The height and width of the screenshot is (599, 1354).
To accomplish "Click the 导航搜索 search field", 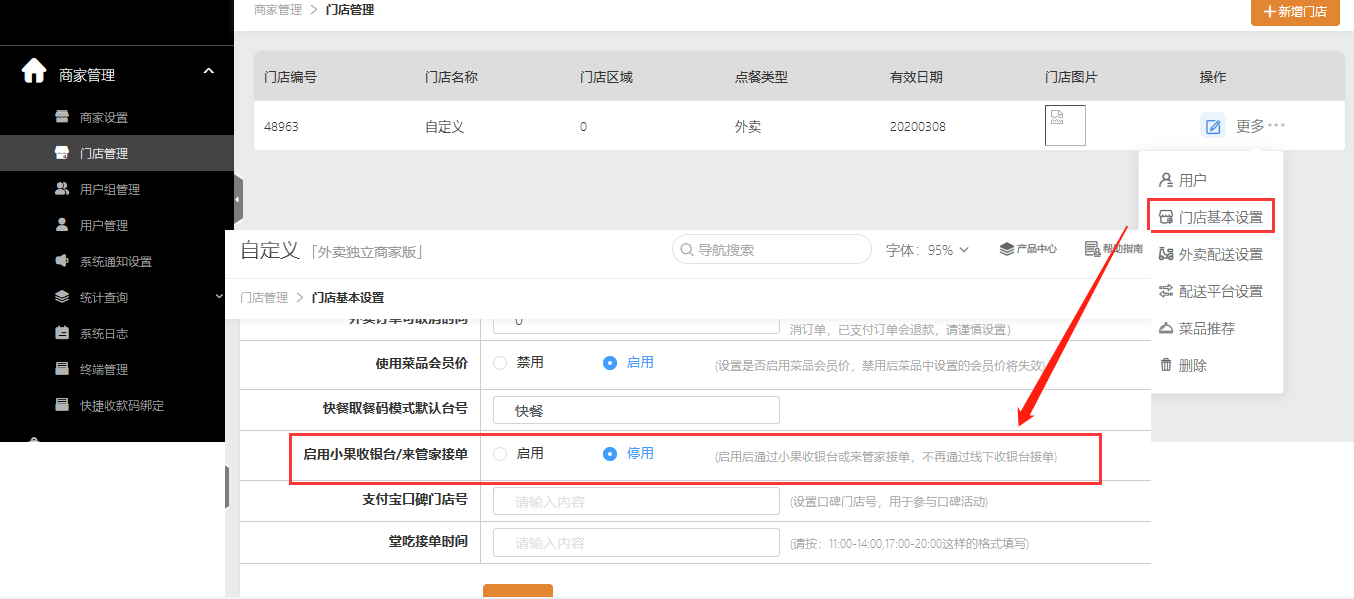I will 772,250.
